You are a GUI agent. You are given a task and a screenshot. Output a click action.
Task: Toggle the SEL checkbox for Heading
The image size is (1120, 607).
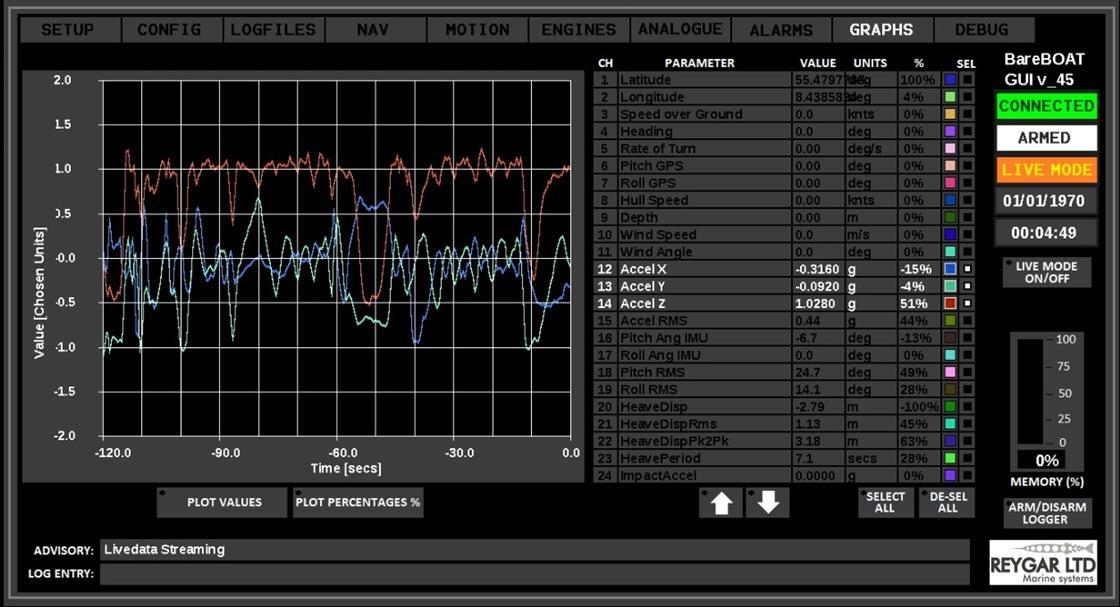point(966,130)
